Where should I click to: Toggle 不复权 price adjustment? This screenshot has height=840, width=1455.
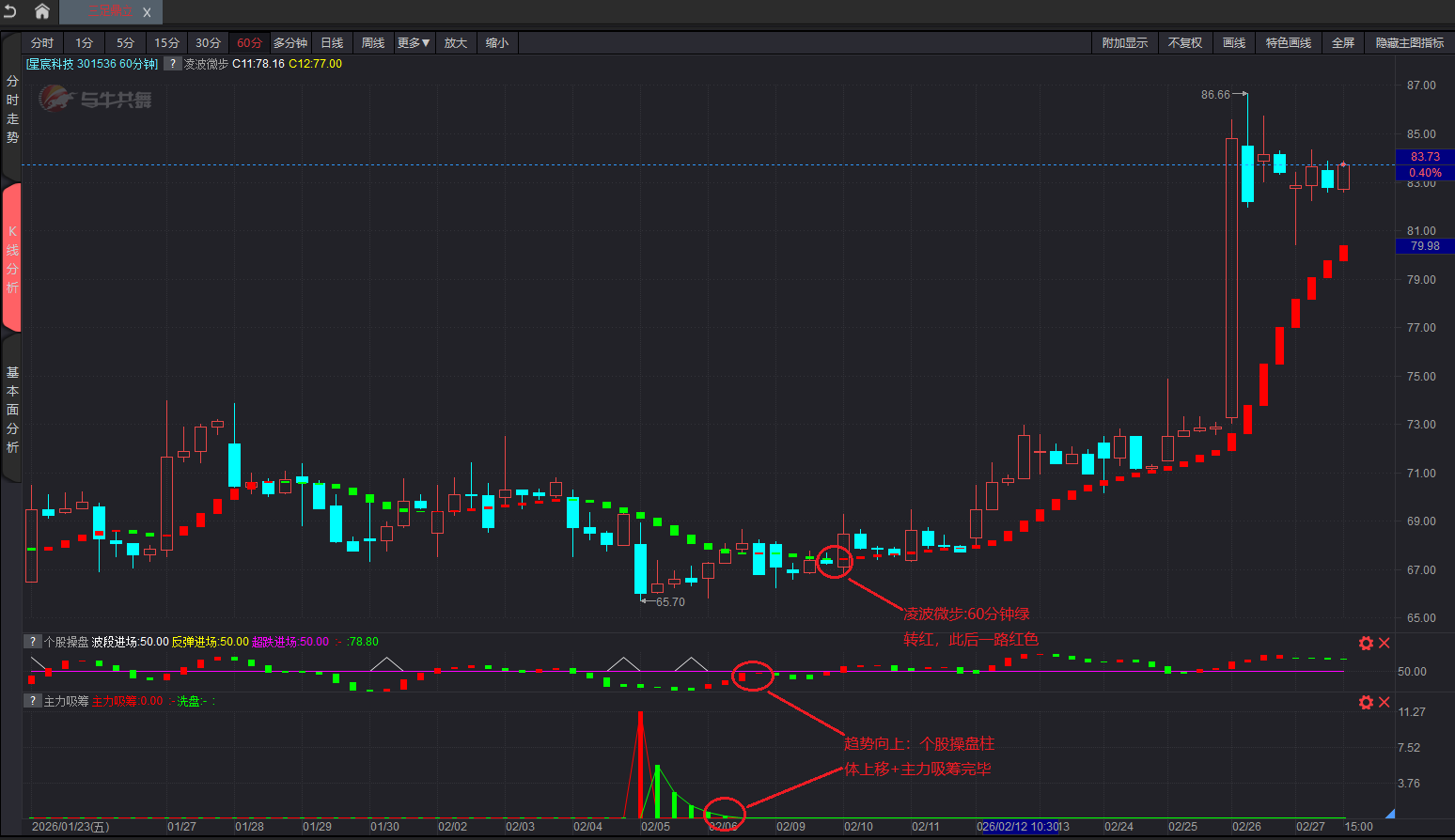[1184, 43]
